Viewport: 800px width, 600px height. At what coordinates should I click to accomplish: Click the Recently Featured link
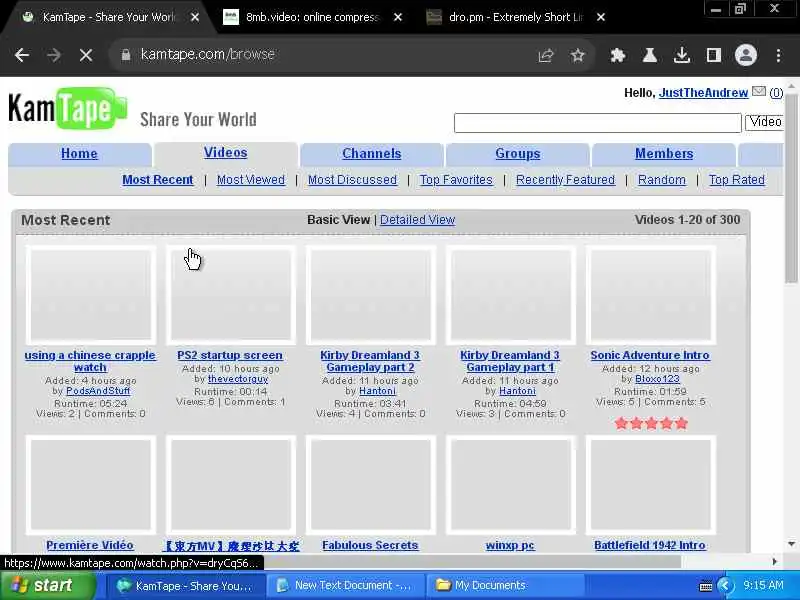tap(565, 180)
